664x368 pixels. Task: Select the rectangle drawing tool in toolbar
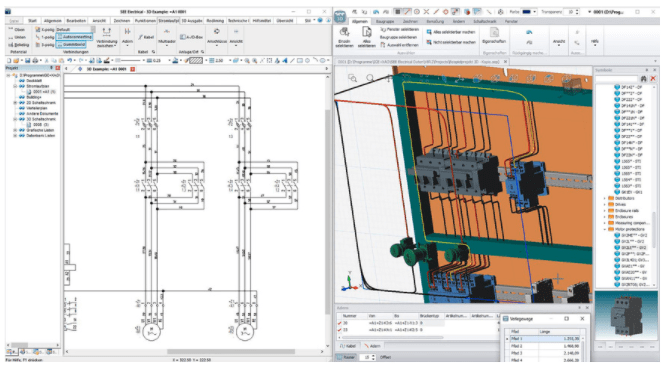pyautogui.click(x=300, y=61)
